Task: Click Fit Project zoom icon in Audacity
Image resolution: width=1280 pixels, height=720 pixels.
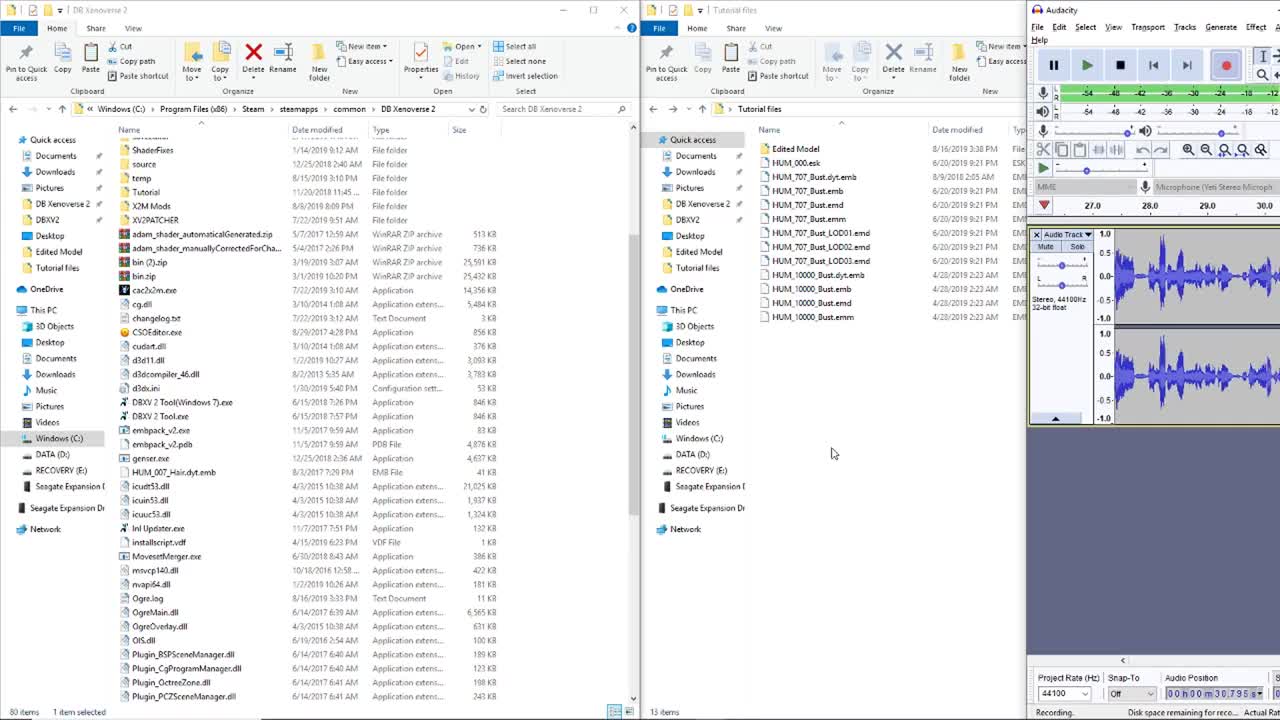Action: [1242, 150]
